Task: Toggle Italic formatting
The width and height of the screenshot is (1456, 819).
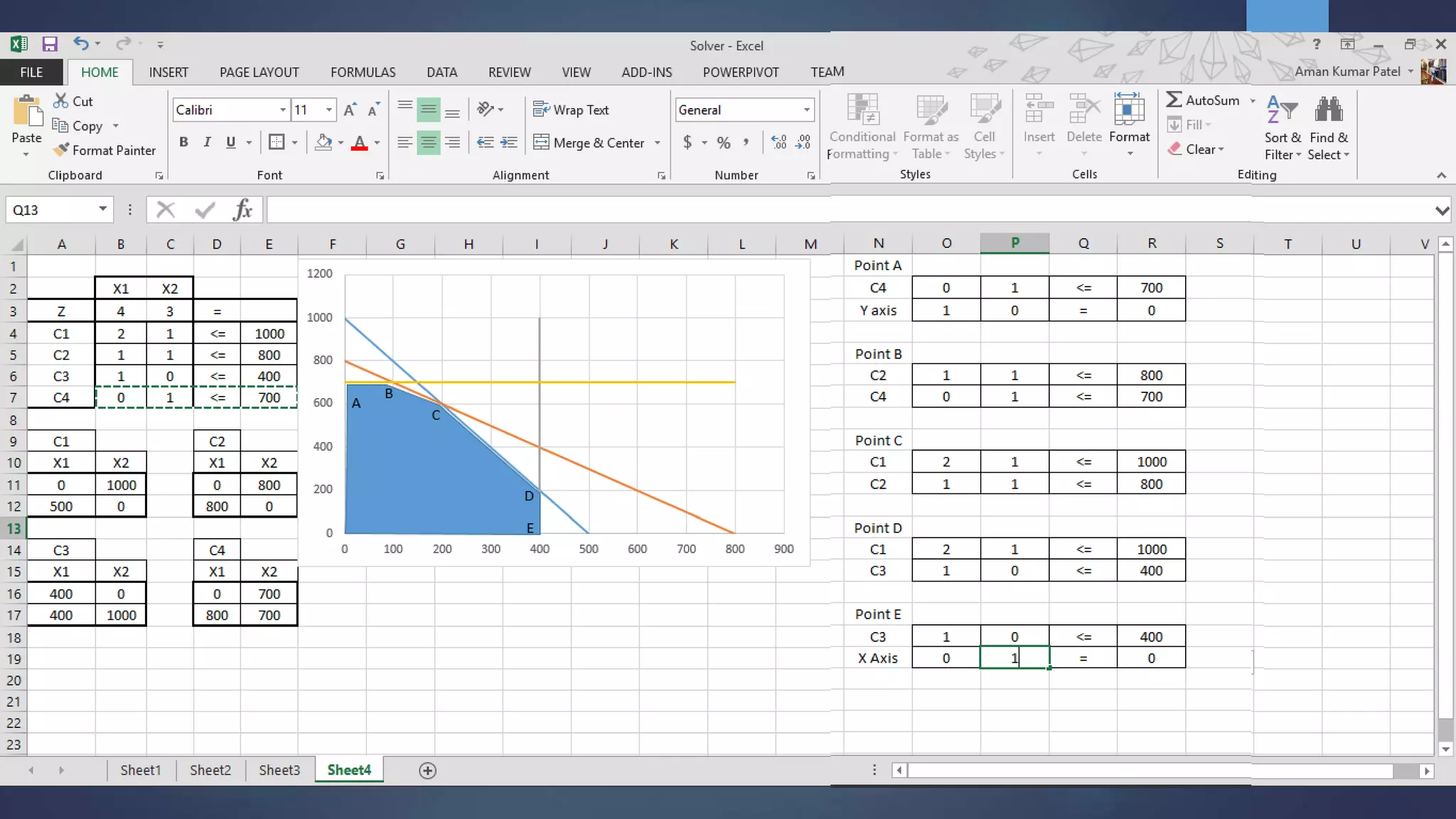Action: tap(207, 142)
